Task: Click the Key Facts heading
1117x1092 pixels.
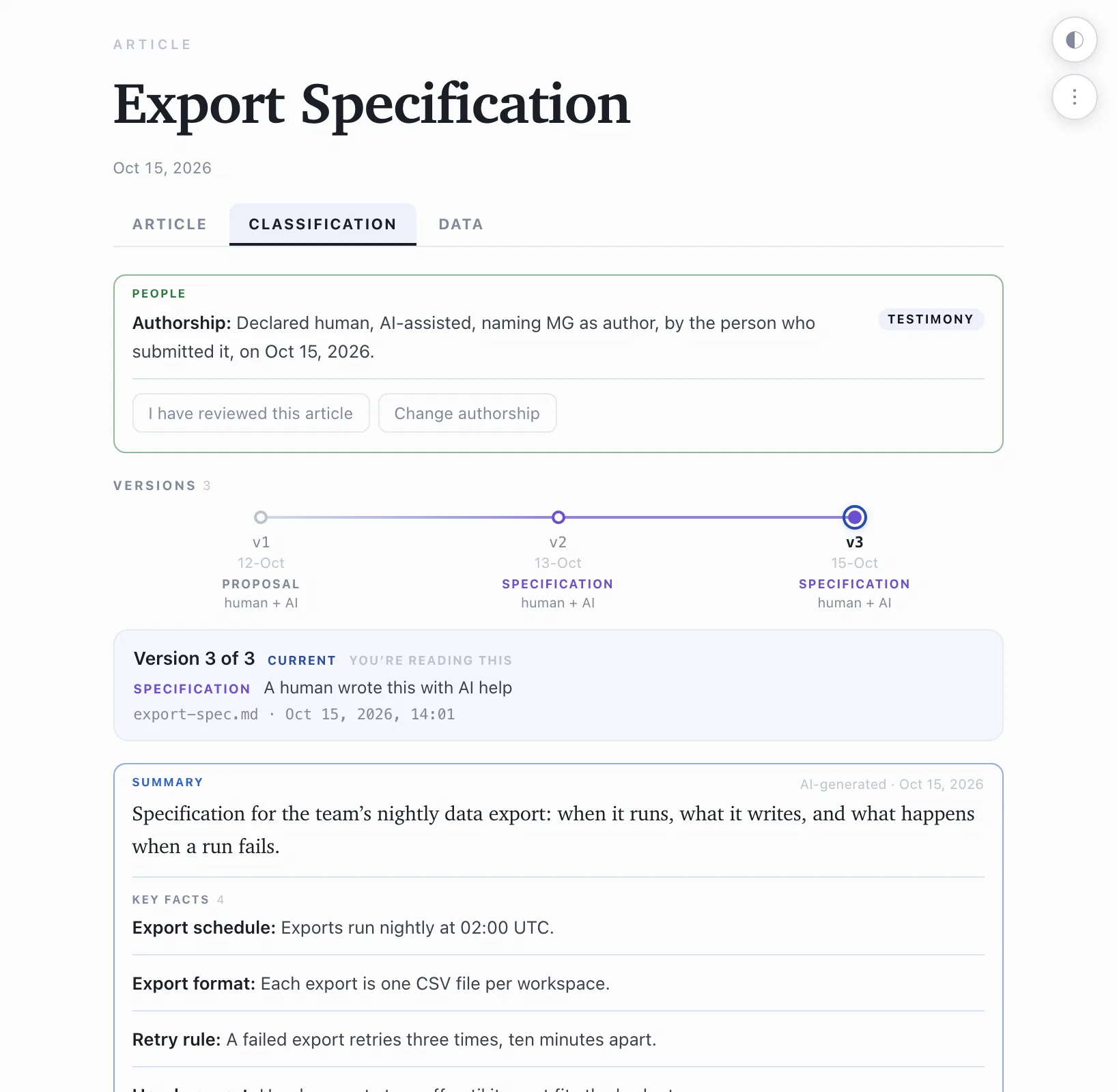Action: [171, 900]
